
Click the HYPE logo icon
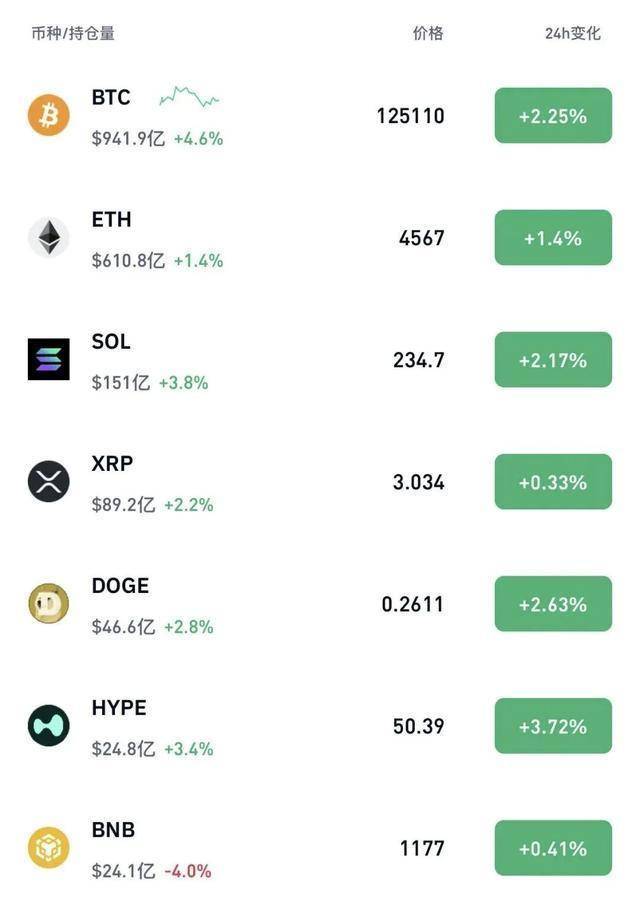pyautogui.click(x=48, y=725)
